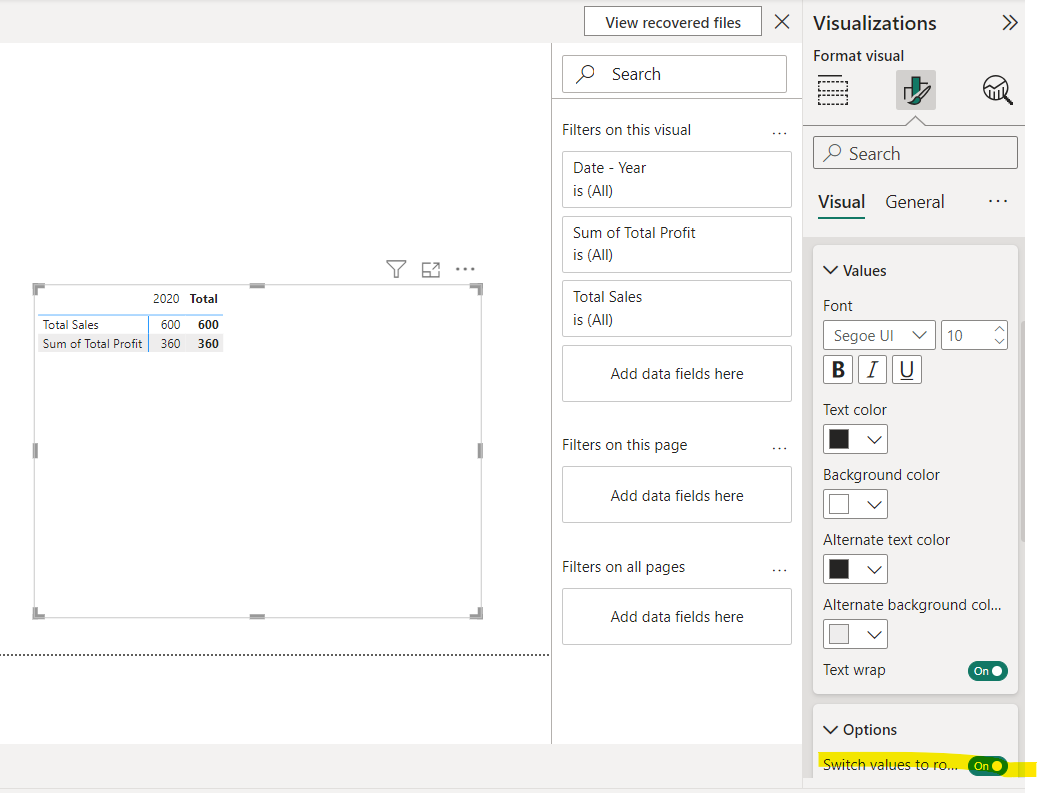Expand the Sum of Total Profit filter card

click(x=677, y=244)
